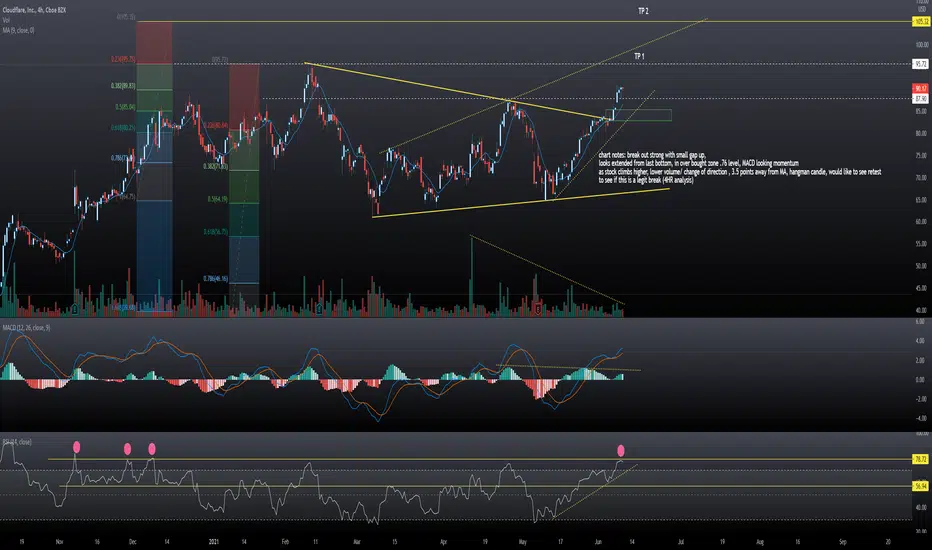Click the yellow 78.72 RSI level label
The width and height of the screenshot is (932, 550).
tap(921, 459)
